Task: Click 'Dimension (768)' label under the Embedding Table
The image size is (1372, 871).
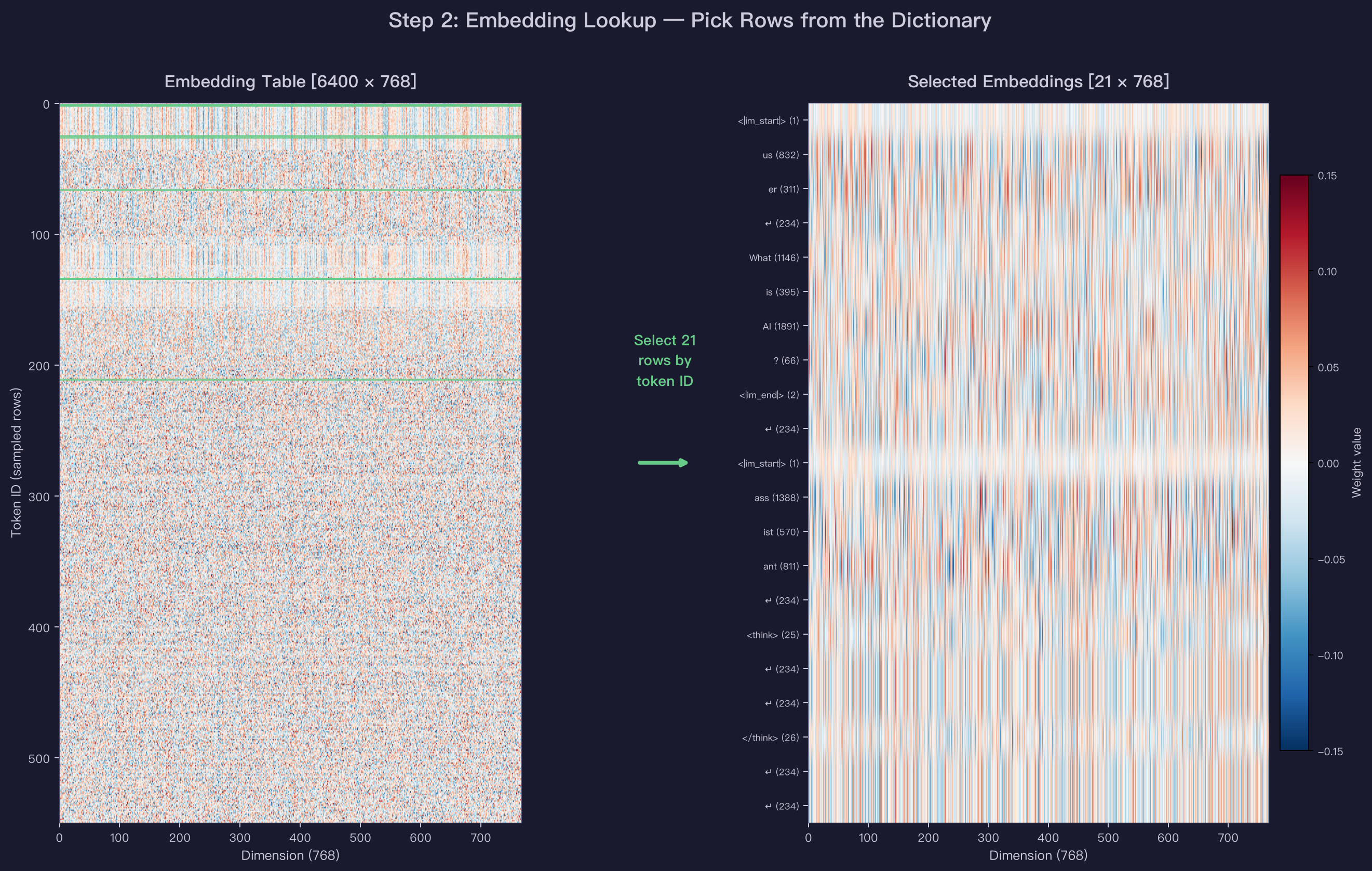Action: pyautogui.click(x=291, y=855)
